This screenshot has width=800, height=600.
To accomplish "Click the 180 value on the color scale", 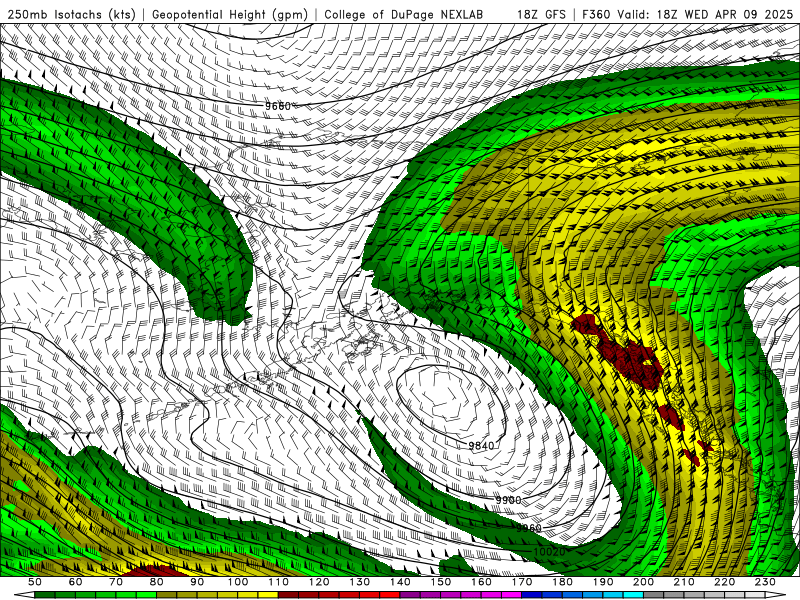I will click(x=562, y=582).
